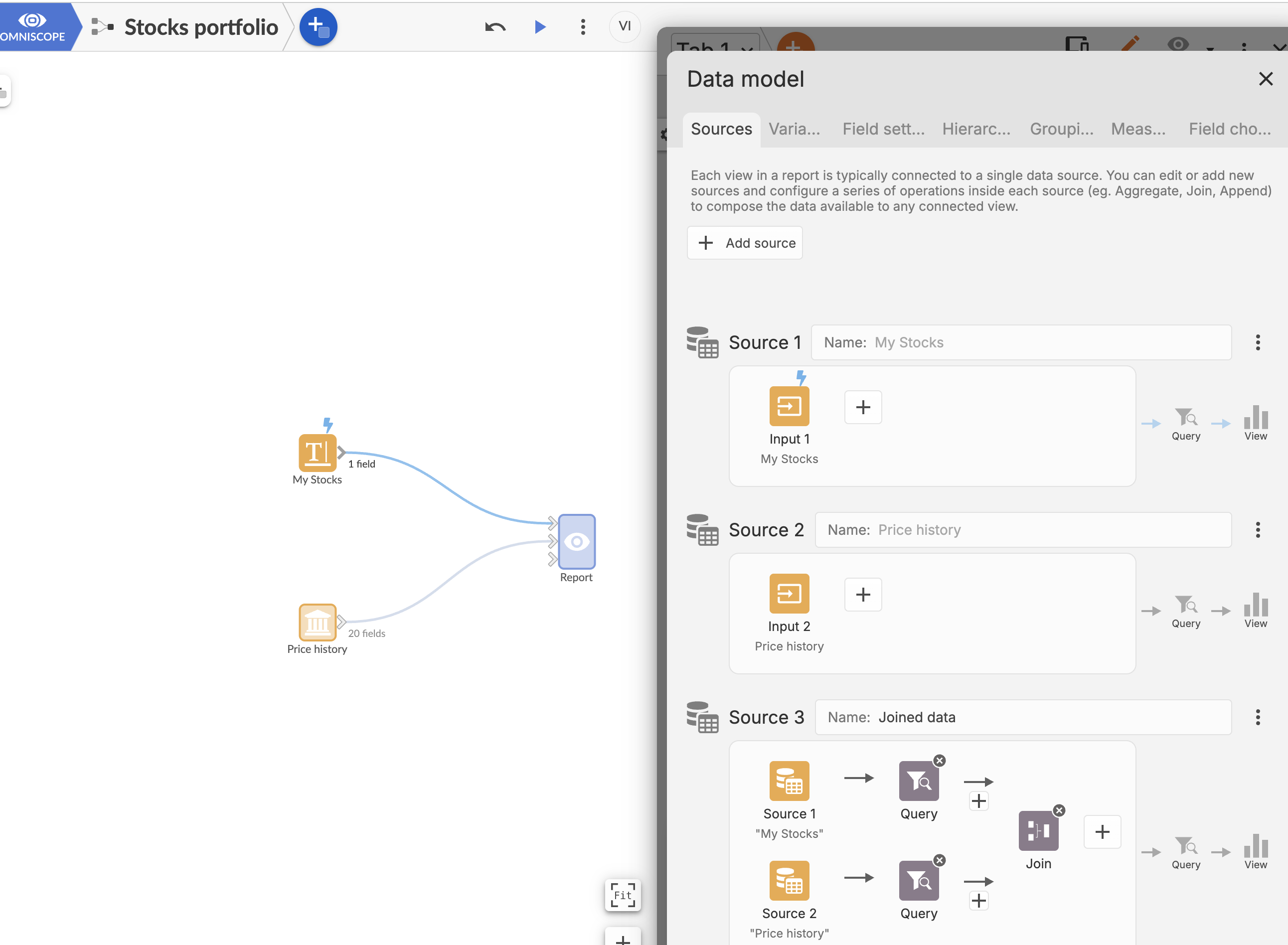Switch to the Field settings tab
This screenshot has height=945, width=1288.
click(883, 129)
